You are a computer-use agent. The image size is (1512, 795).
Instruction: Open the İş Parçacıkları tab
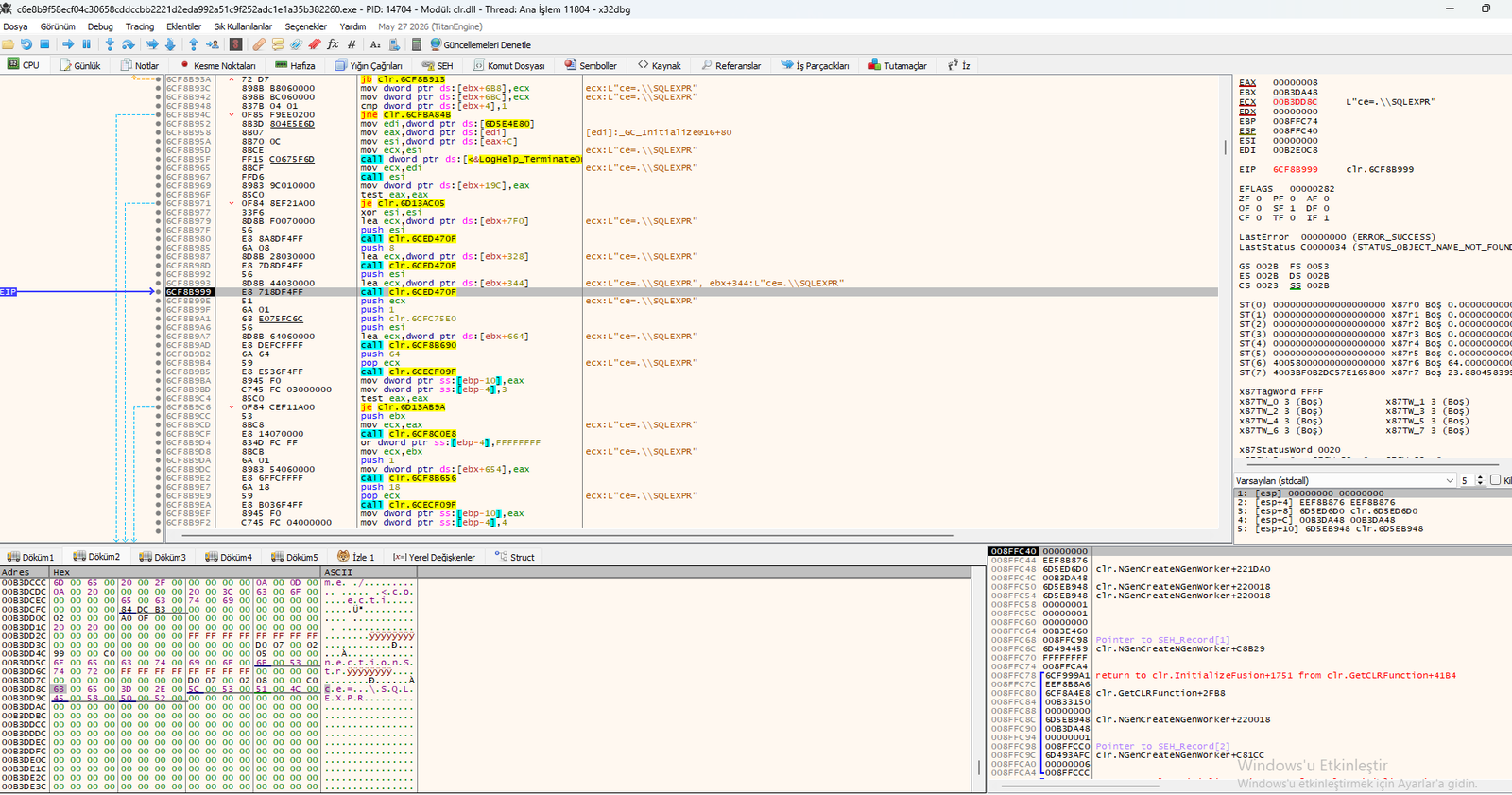point(815,65)
